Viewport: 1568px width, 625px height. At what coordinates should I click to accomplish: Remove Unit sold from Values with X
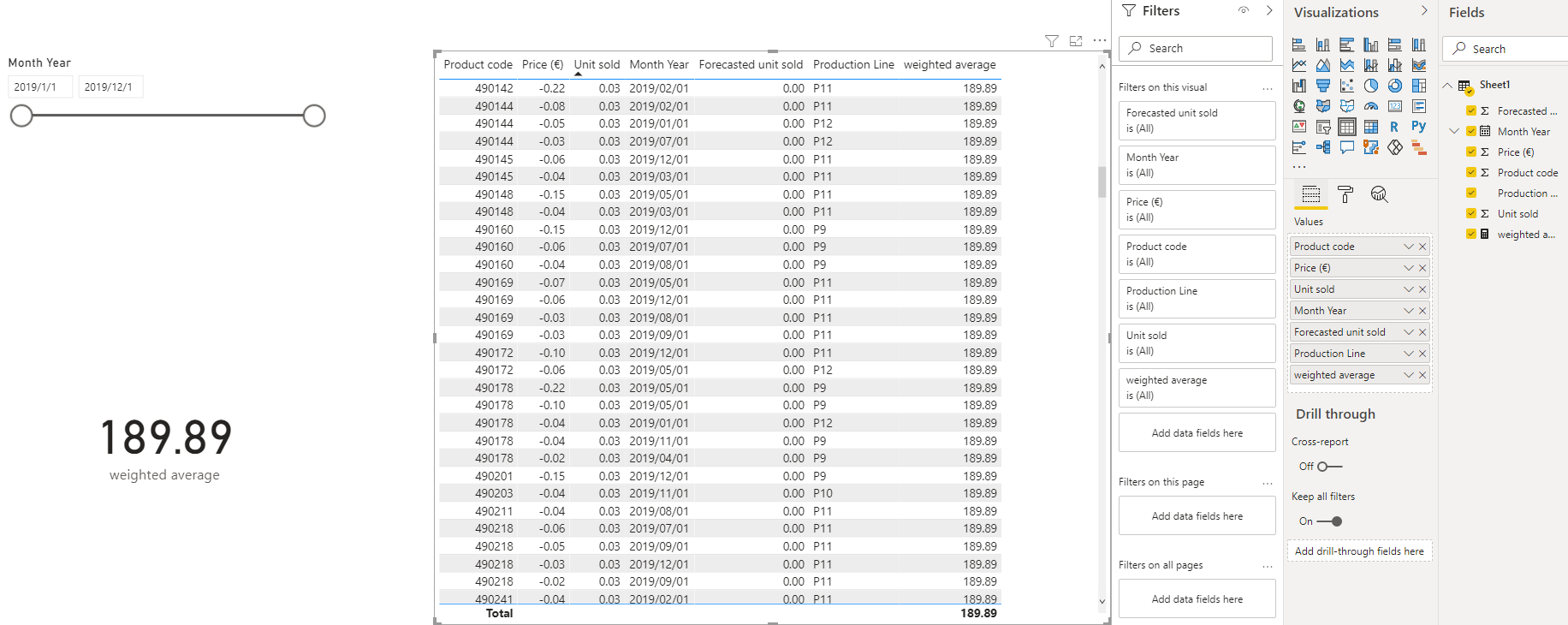click(x=1422, y=289)
